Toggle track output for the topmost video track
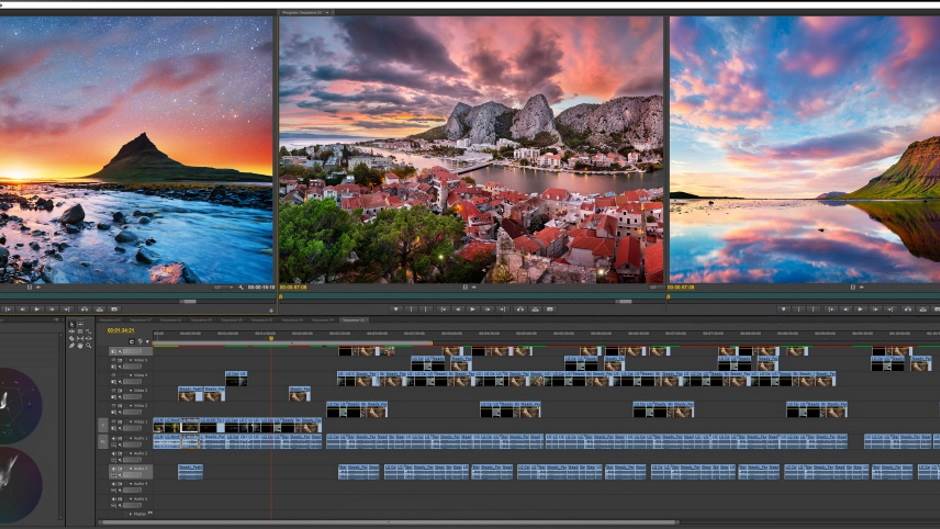 113,352
